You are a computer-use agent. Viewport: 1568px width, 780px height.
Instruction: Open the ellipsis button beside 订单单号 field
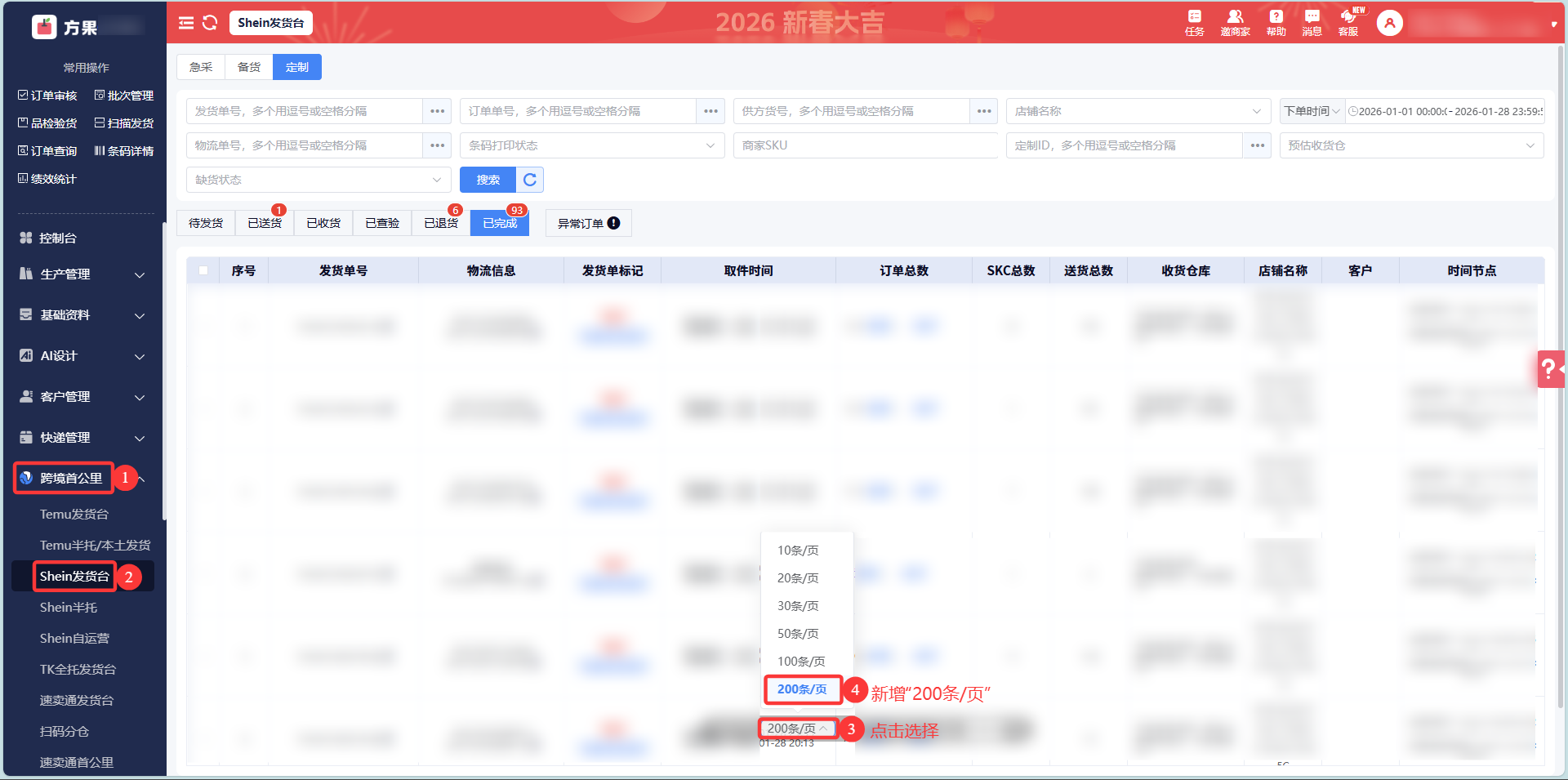(x=711, y=111)
